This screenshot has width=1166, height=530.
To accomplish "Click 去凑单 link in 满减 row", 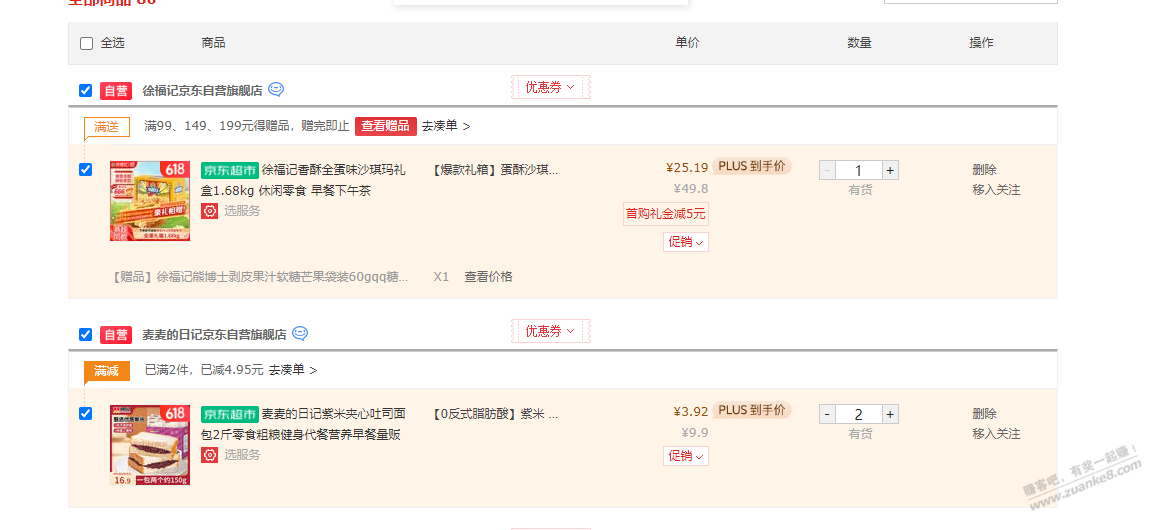I will click(x=292, y=370).
